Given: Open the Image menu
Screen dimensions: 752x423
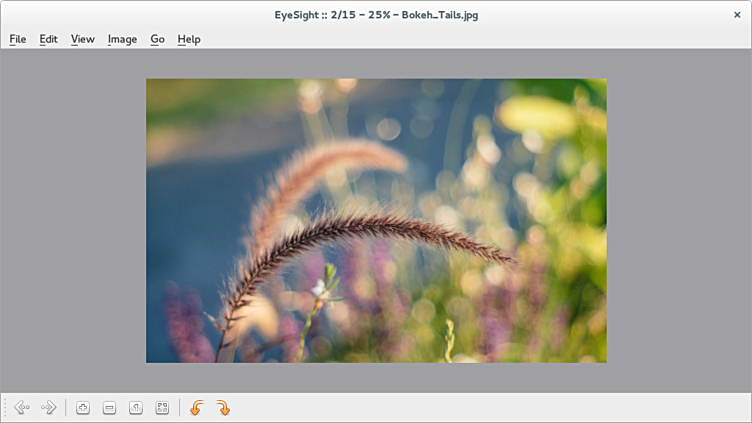Looking at the screenshot, I should [x=122, y=39].
